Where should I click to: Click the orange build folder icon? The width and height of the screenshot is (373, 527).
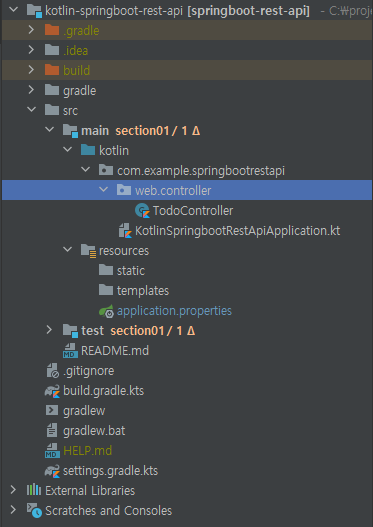[x=52, y=70]
